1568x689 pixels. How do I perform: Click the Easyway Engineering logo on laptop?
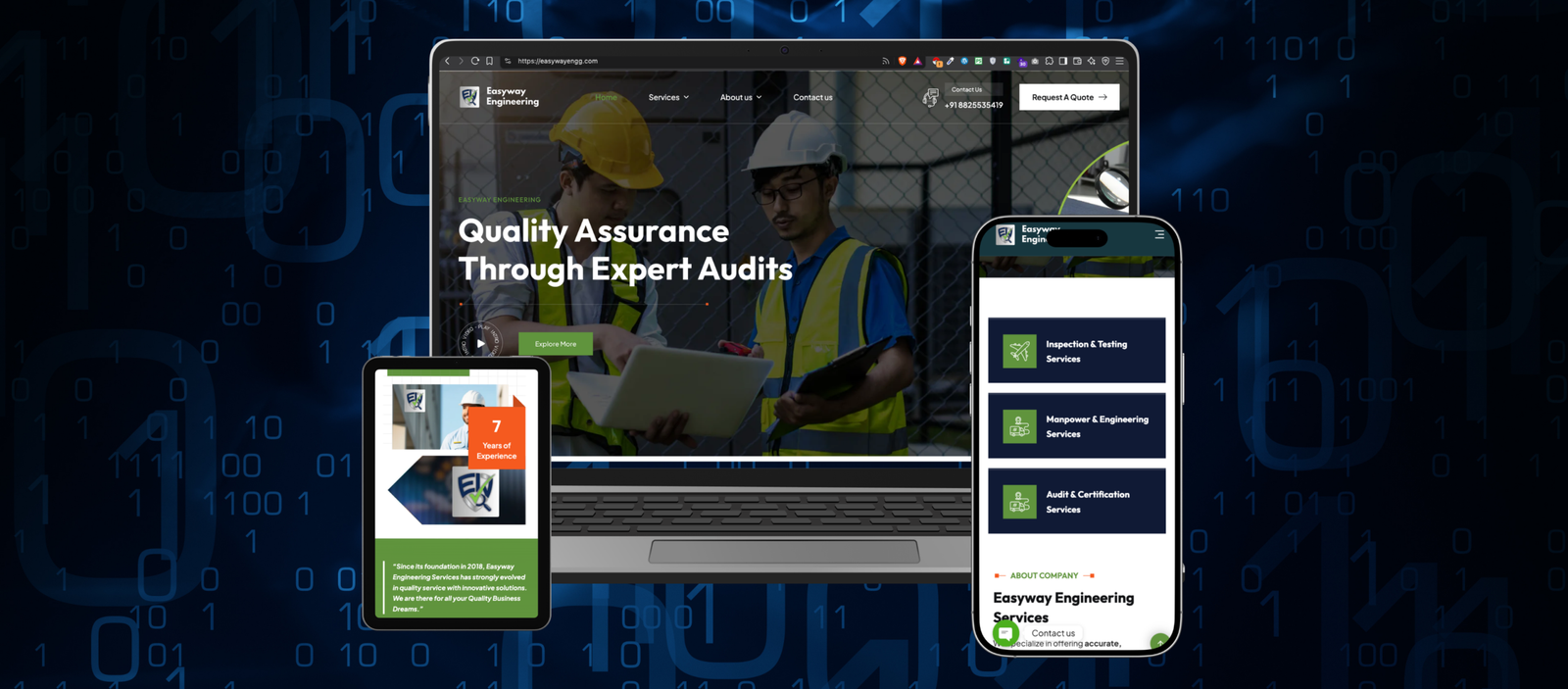point(500,96)
